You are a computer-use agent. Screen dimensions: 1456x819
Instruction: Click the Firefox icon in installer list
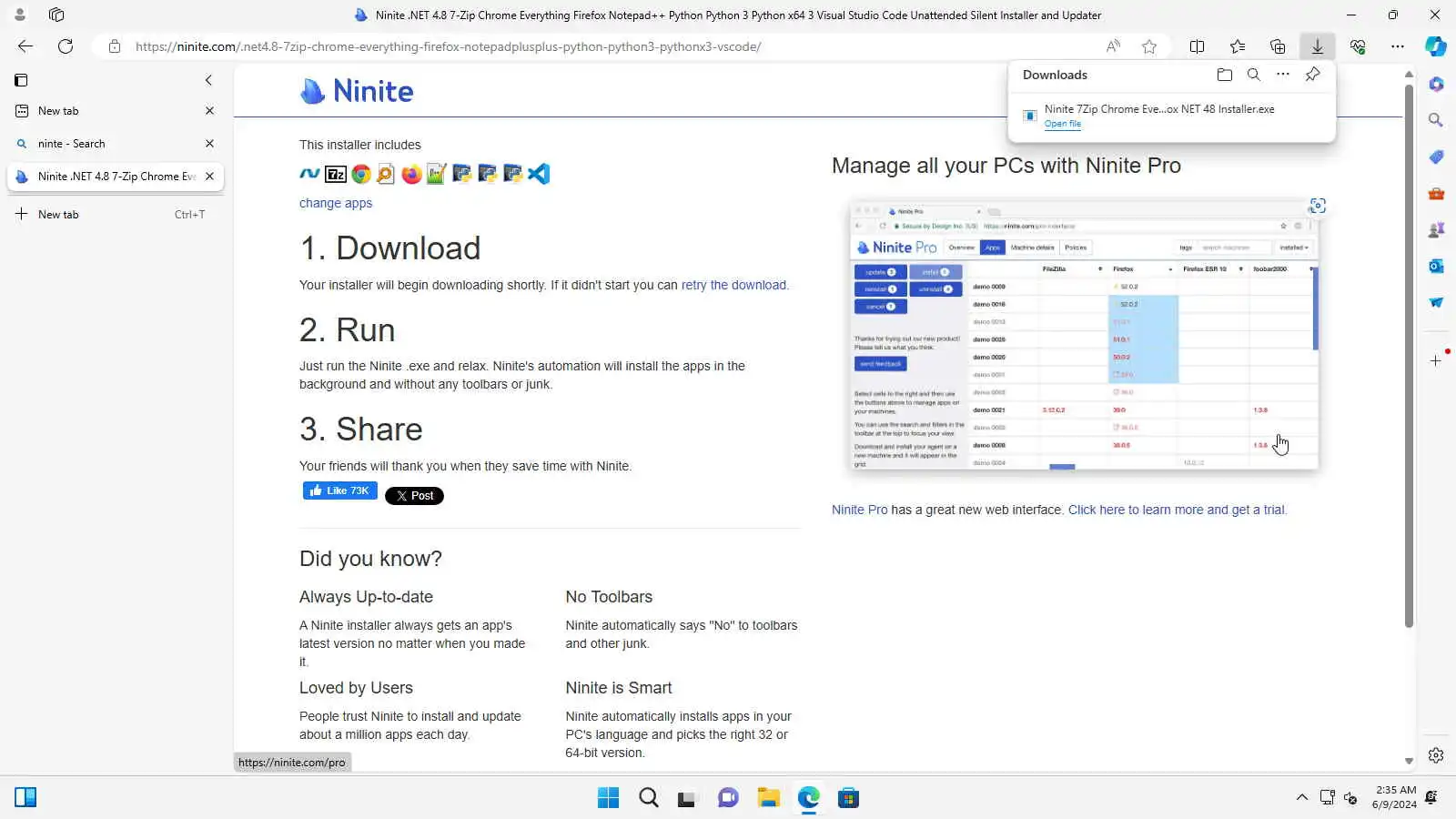point(411,174)
